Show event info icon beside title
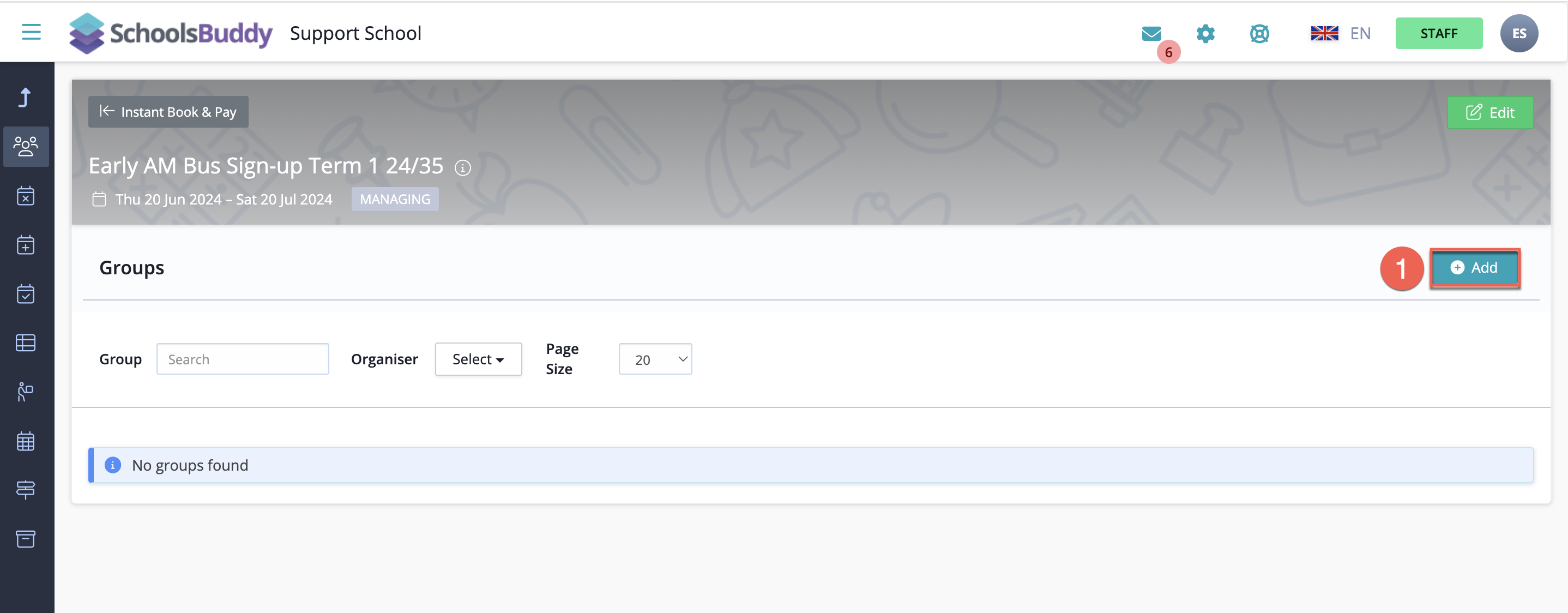 [x=463, y=167]
